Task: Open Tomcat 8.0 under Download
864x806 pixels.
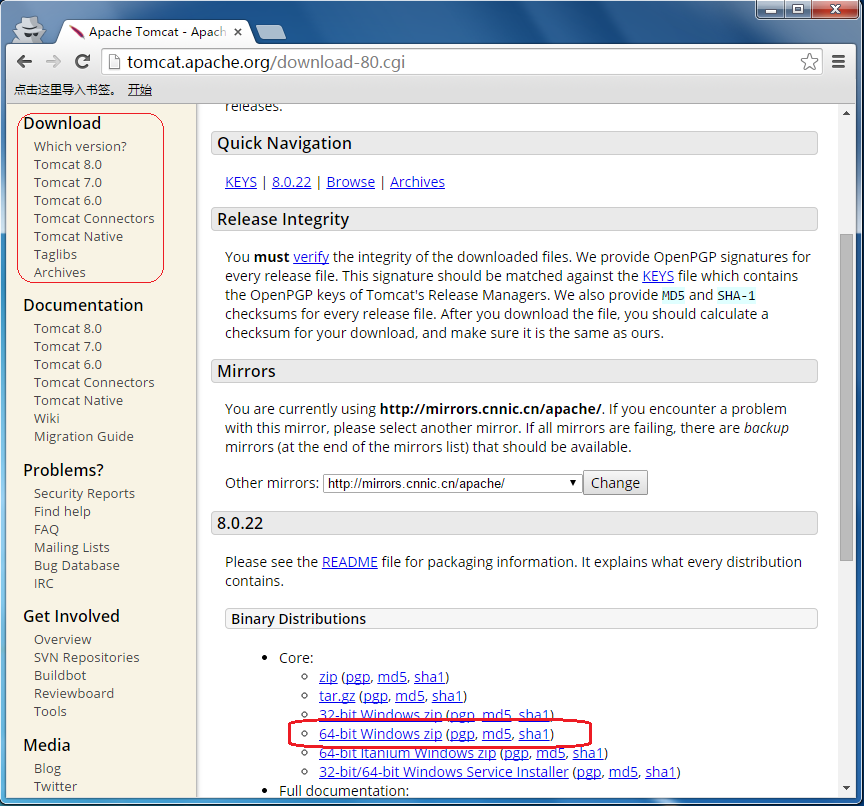Action: point(68,165)
